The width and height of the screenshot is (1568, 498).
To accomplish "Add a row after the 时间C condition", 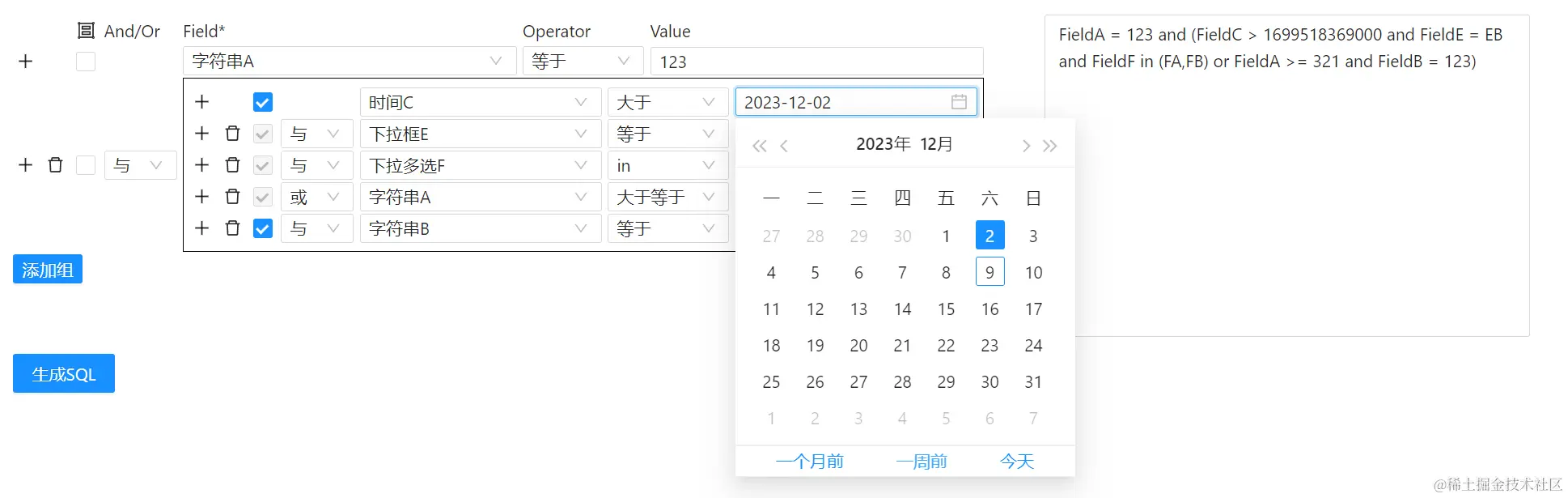I will click(x=202, y=102).
